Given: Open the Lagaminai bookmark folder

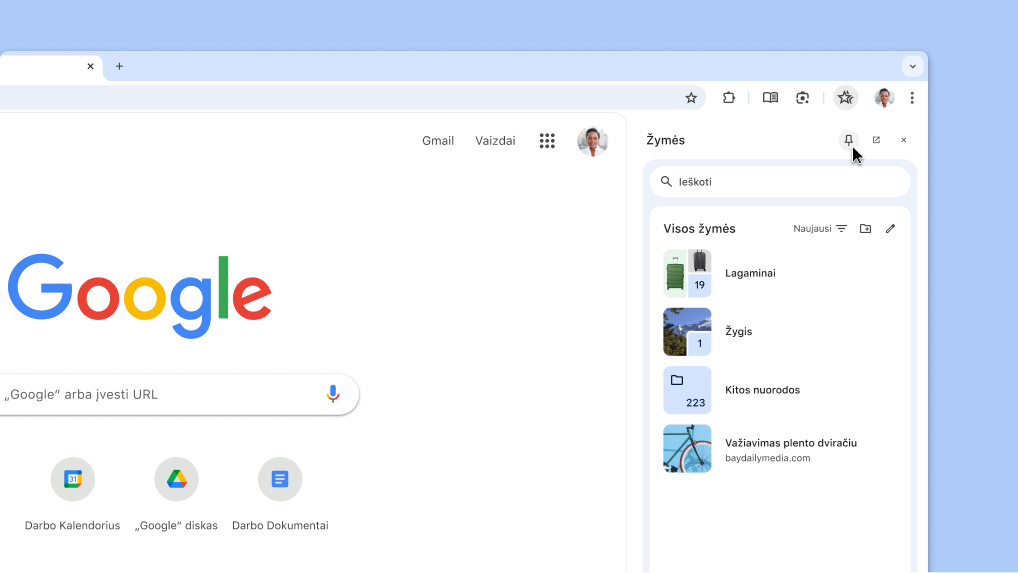Looking at the screenshot, I should pos(780,273).
